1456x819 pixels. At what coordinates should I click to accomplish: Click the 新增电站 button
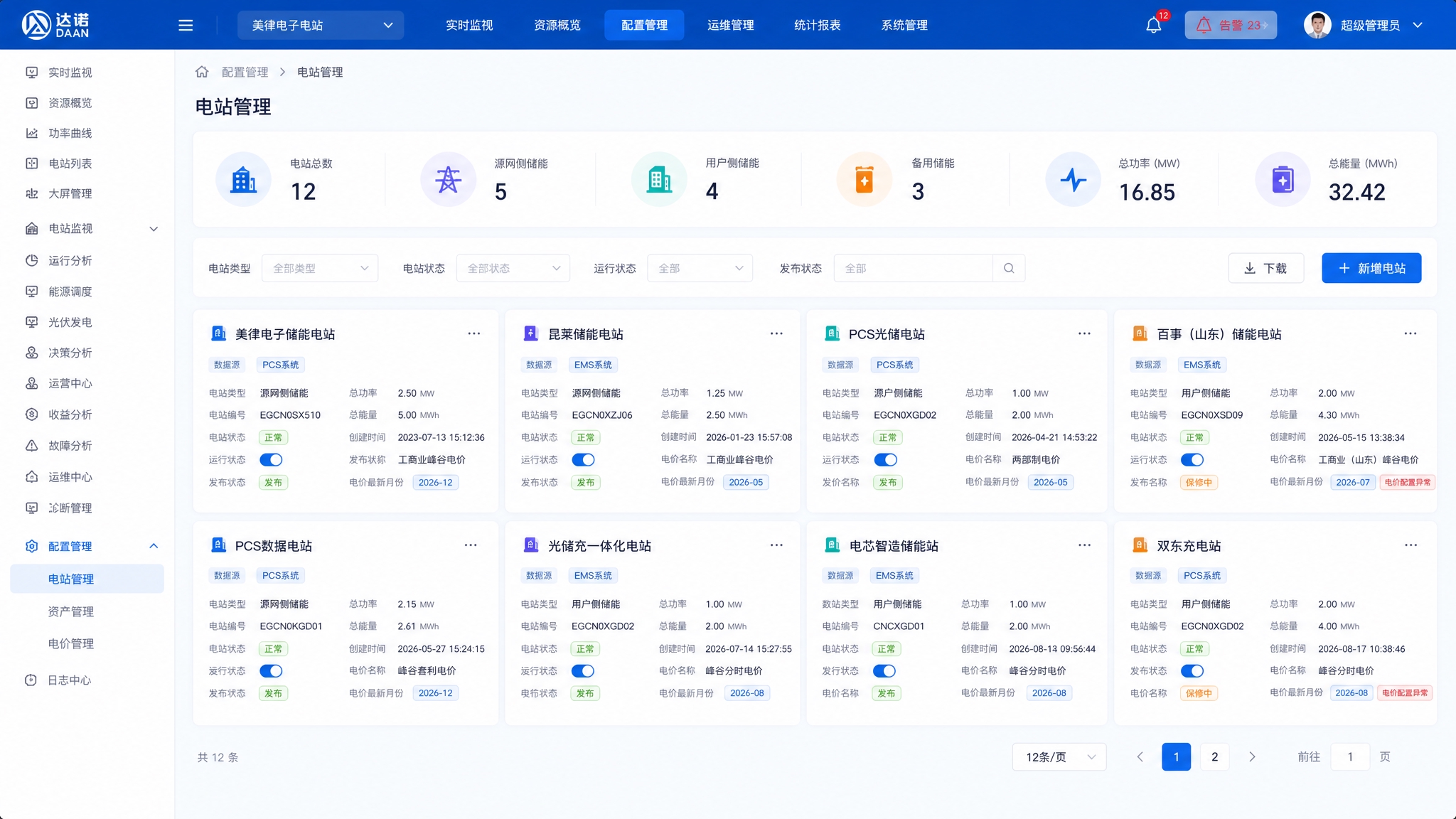(x=1371, y=268)
